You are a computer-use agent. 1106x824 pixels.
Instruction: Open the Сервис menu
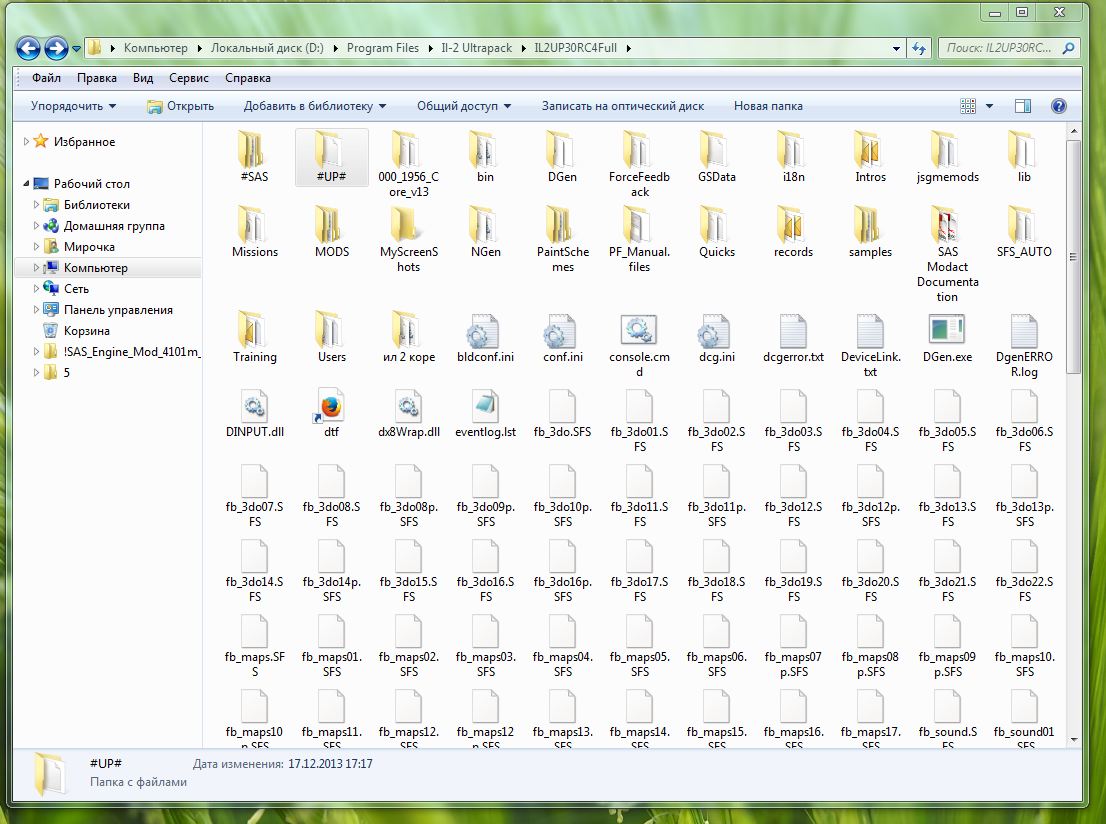point(189,78)
